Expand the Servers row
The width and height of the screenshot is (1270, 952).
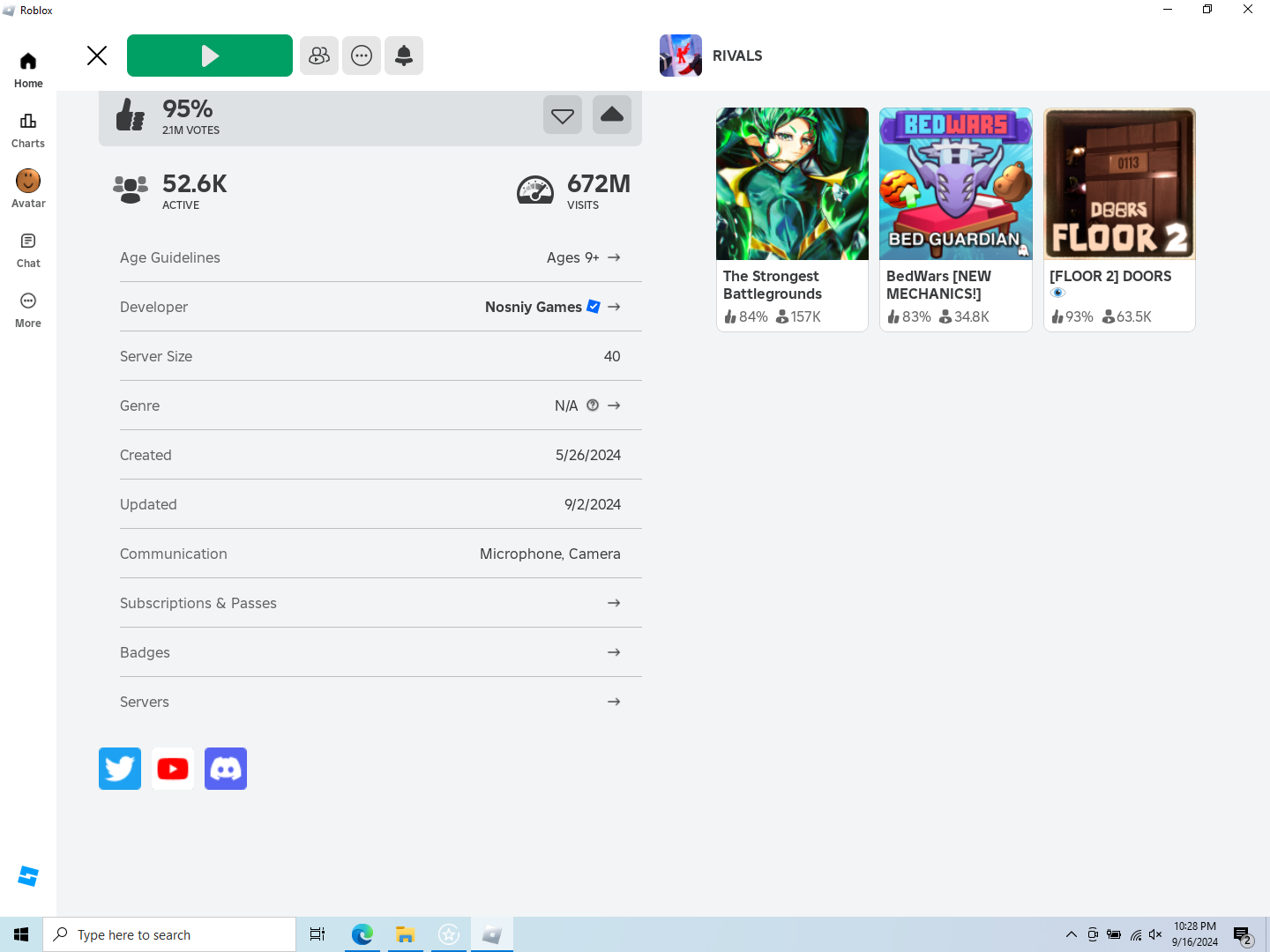[381, 702]
